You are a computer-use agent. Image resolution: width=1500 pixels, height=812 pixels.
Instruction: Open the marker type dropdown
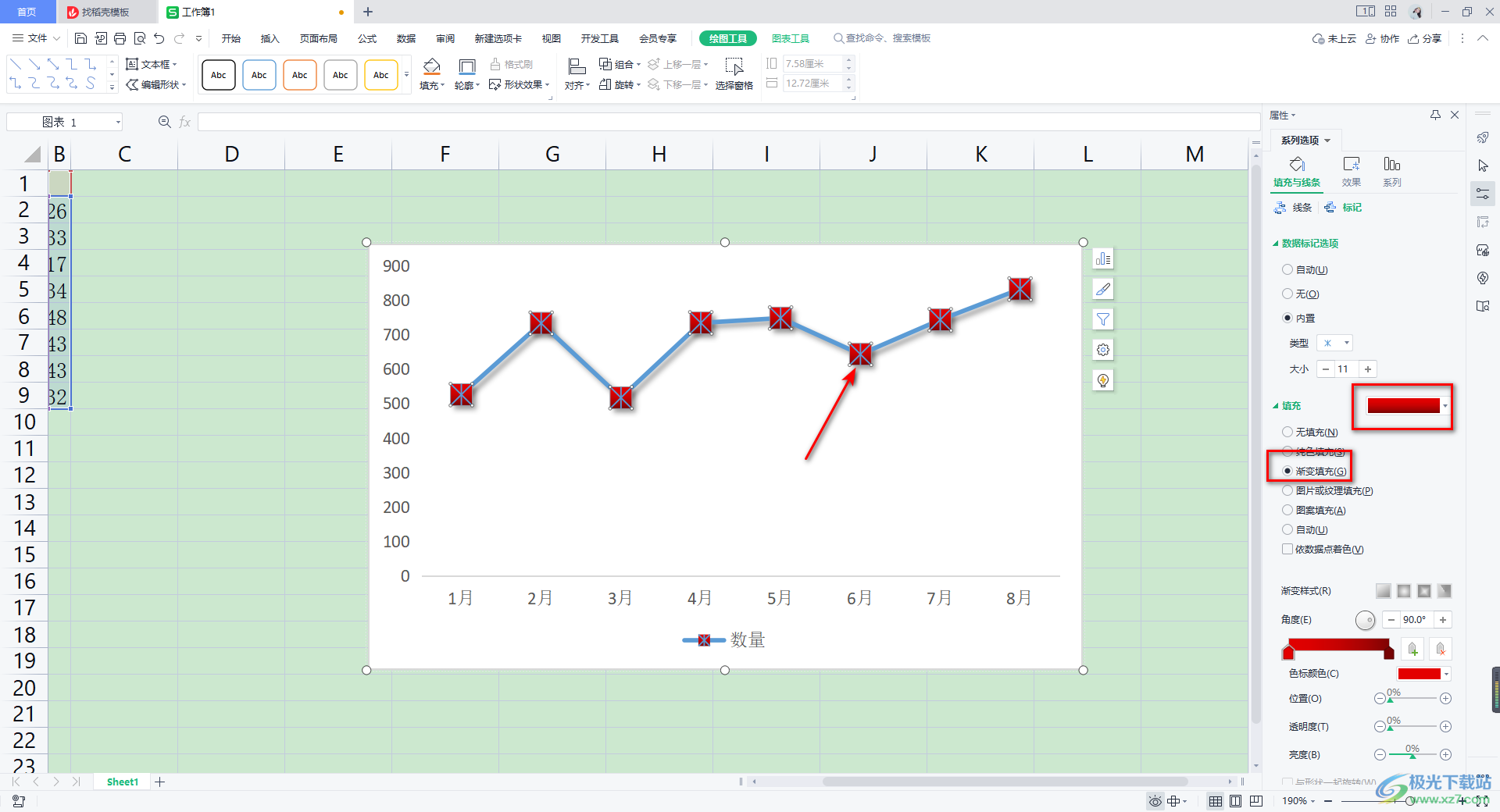click(x=1334, y=343)
